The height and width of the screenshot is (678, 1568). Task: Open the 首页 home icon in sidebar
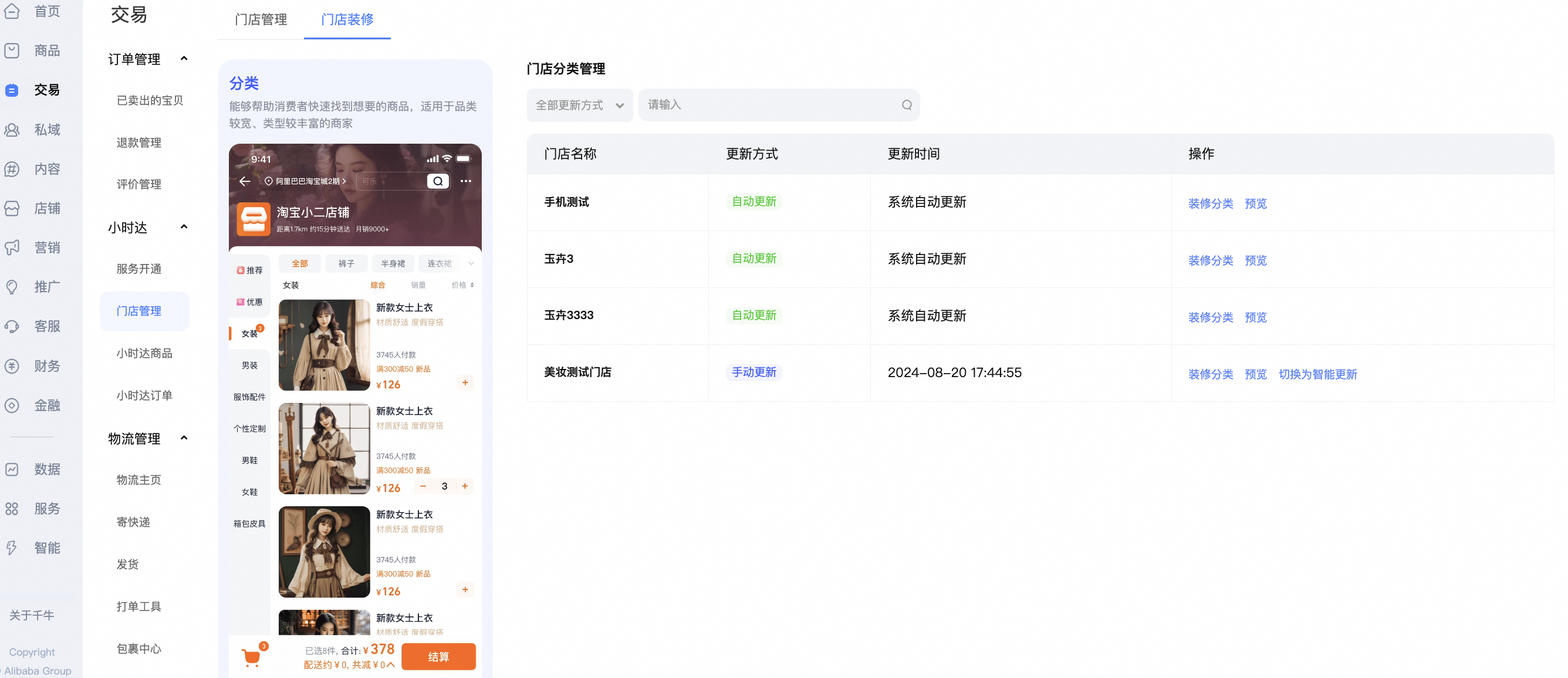[x=12, y=11]
